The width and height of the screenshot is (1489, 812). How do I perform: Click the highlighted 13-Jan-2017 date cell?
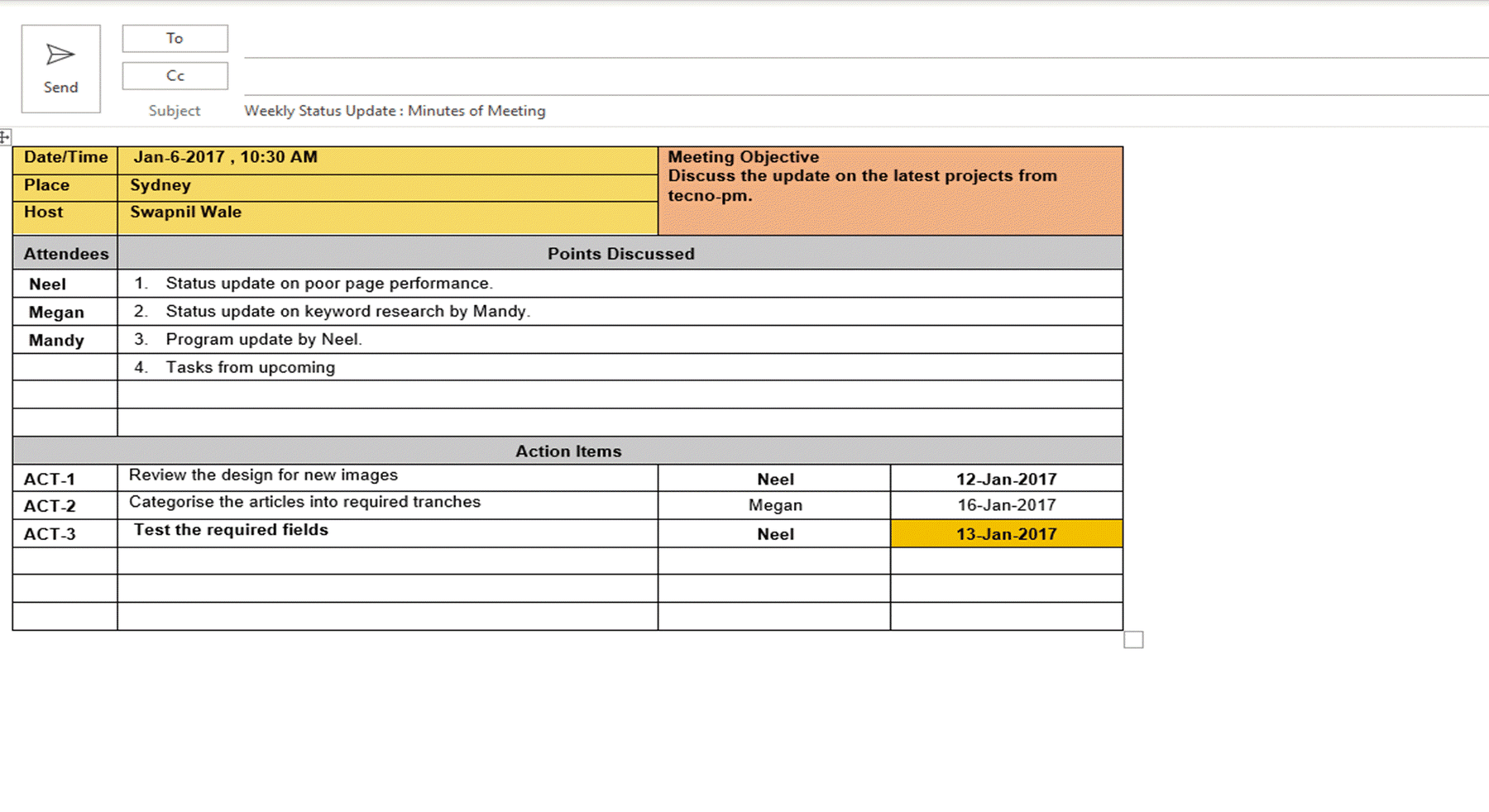click(1006, 533)
